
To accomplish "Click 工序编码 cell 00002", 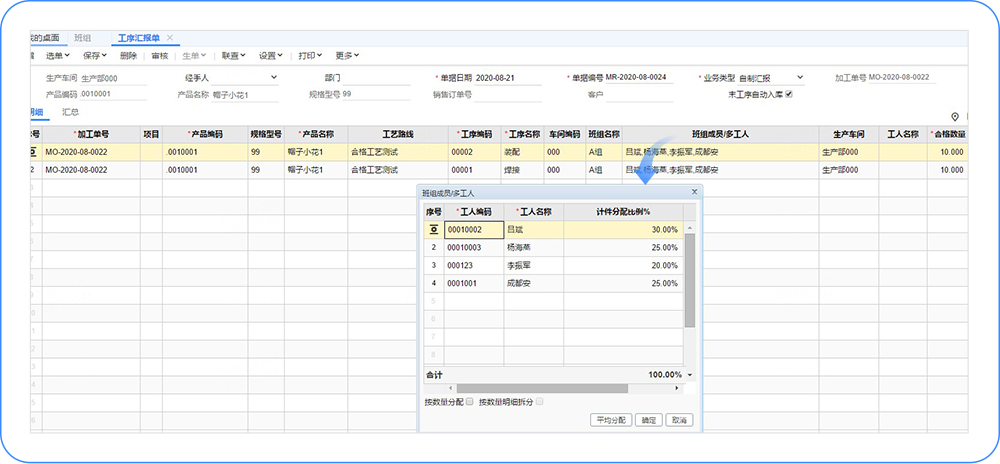I will [474, 152].
